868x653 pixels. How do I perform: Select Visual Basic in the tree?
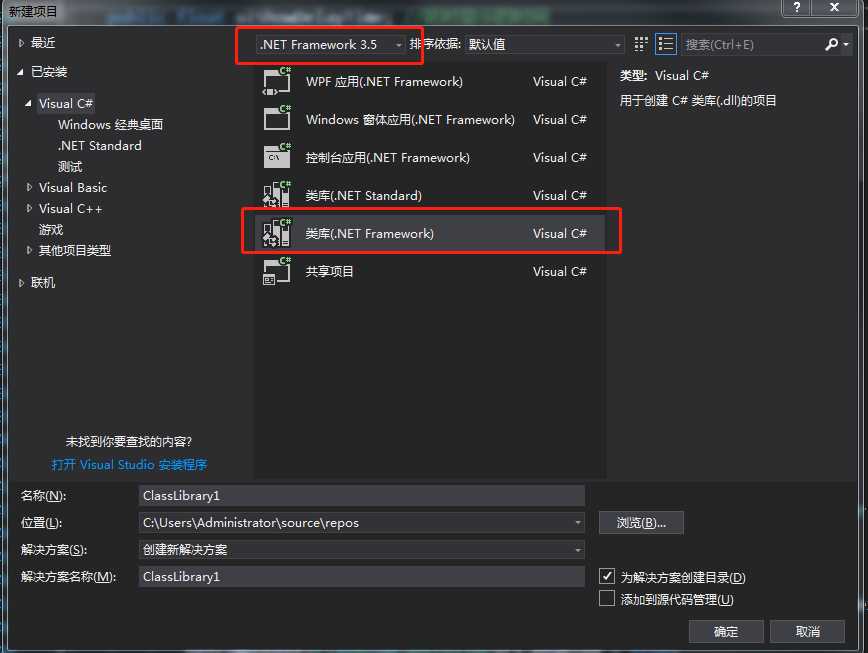tap(73, 188)
